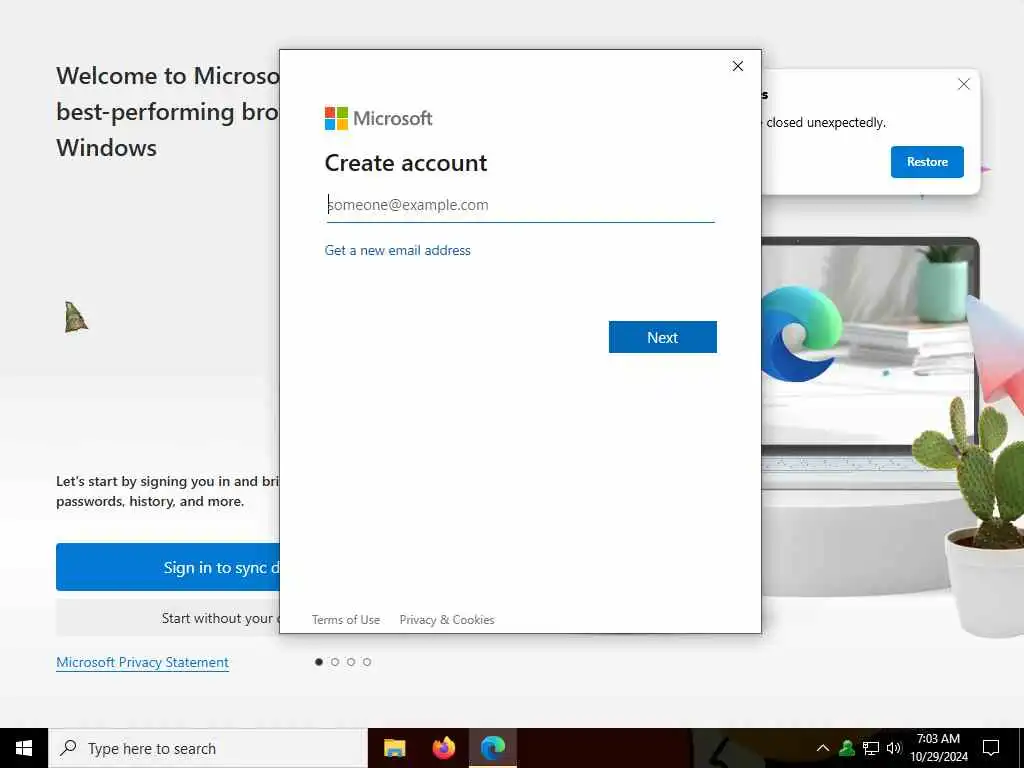Click the Microsoft Edge taskbar icon
Image resolution: width=1024 pixels, height=768 pixels.
point(493,748)
